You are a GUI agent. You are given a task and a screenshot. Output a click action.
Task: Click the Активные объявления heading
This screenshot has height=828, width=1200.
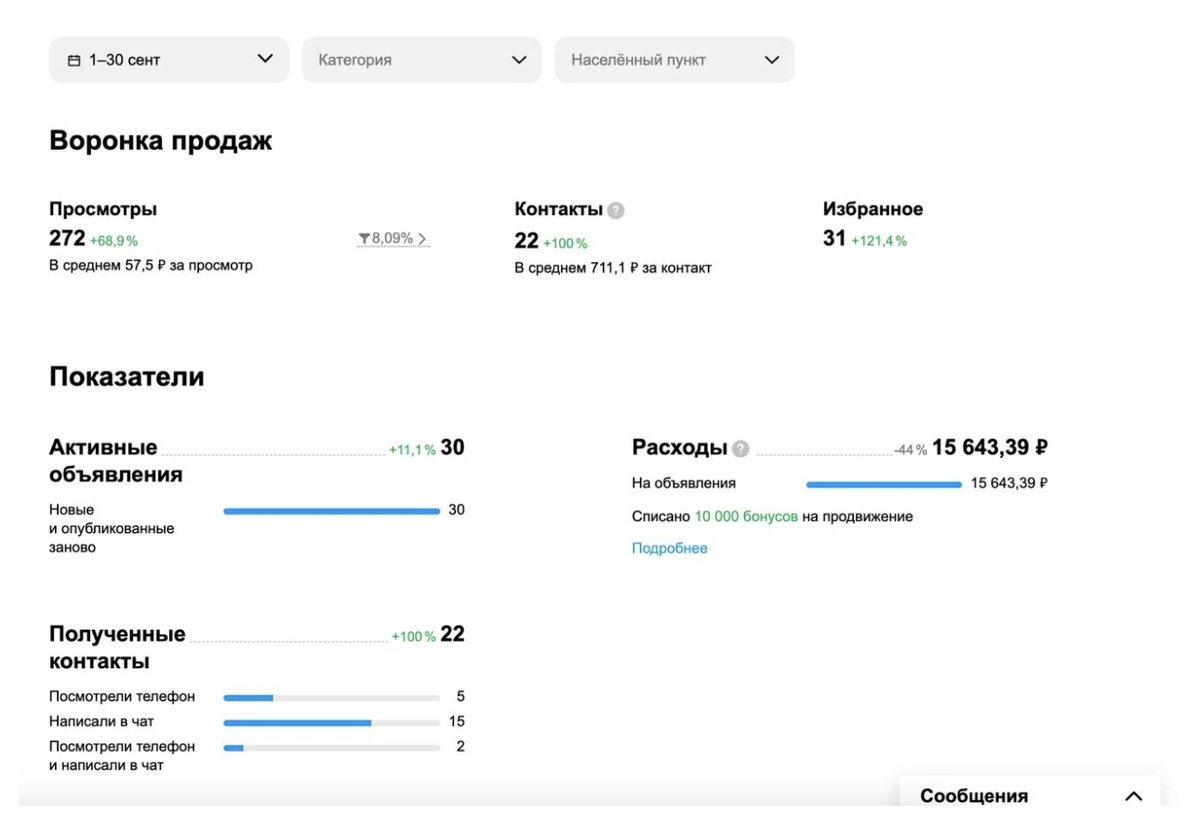pos(115,461)
